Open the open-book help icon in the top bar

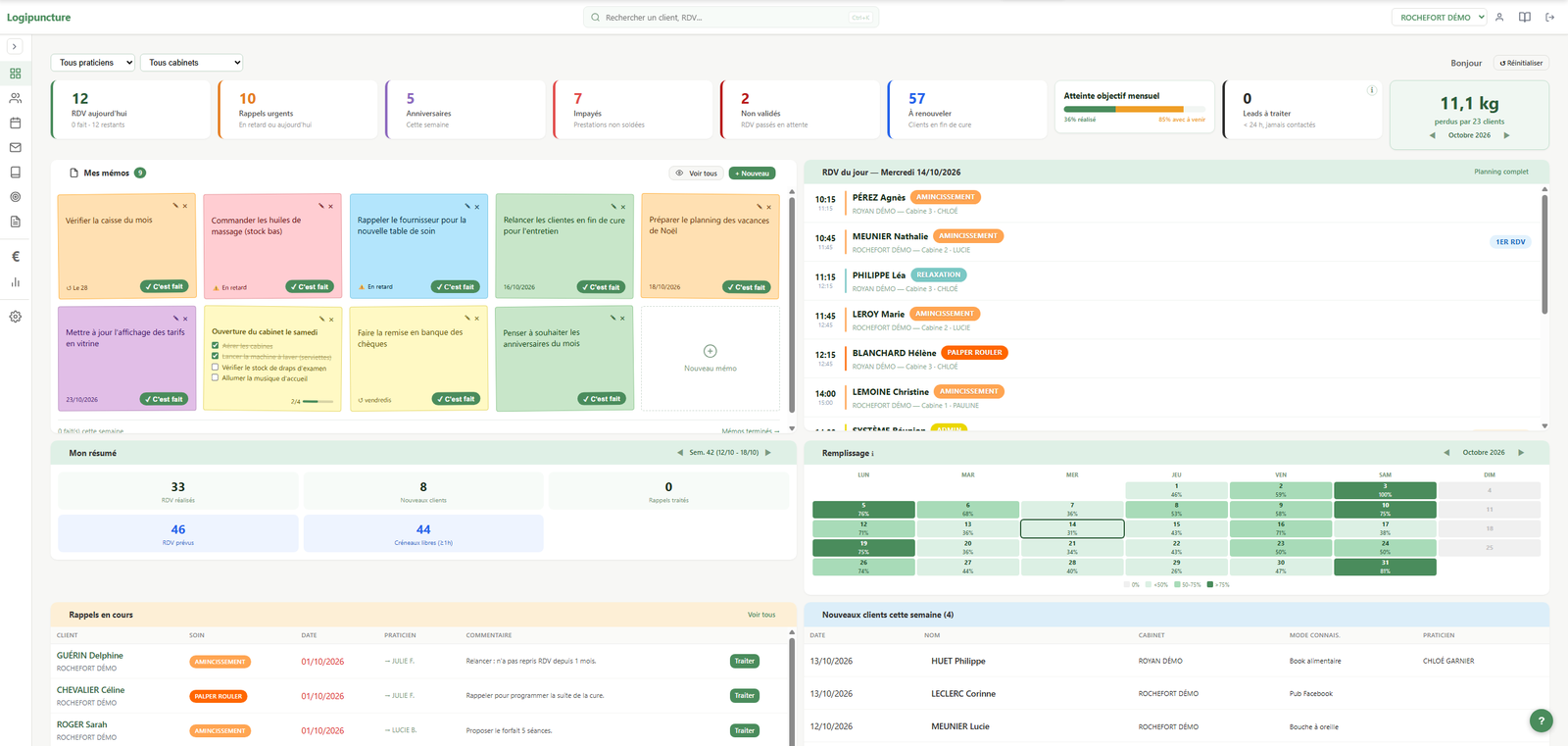(x=1525, y=17)
